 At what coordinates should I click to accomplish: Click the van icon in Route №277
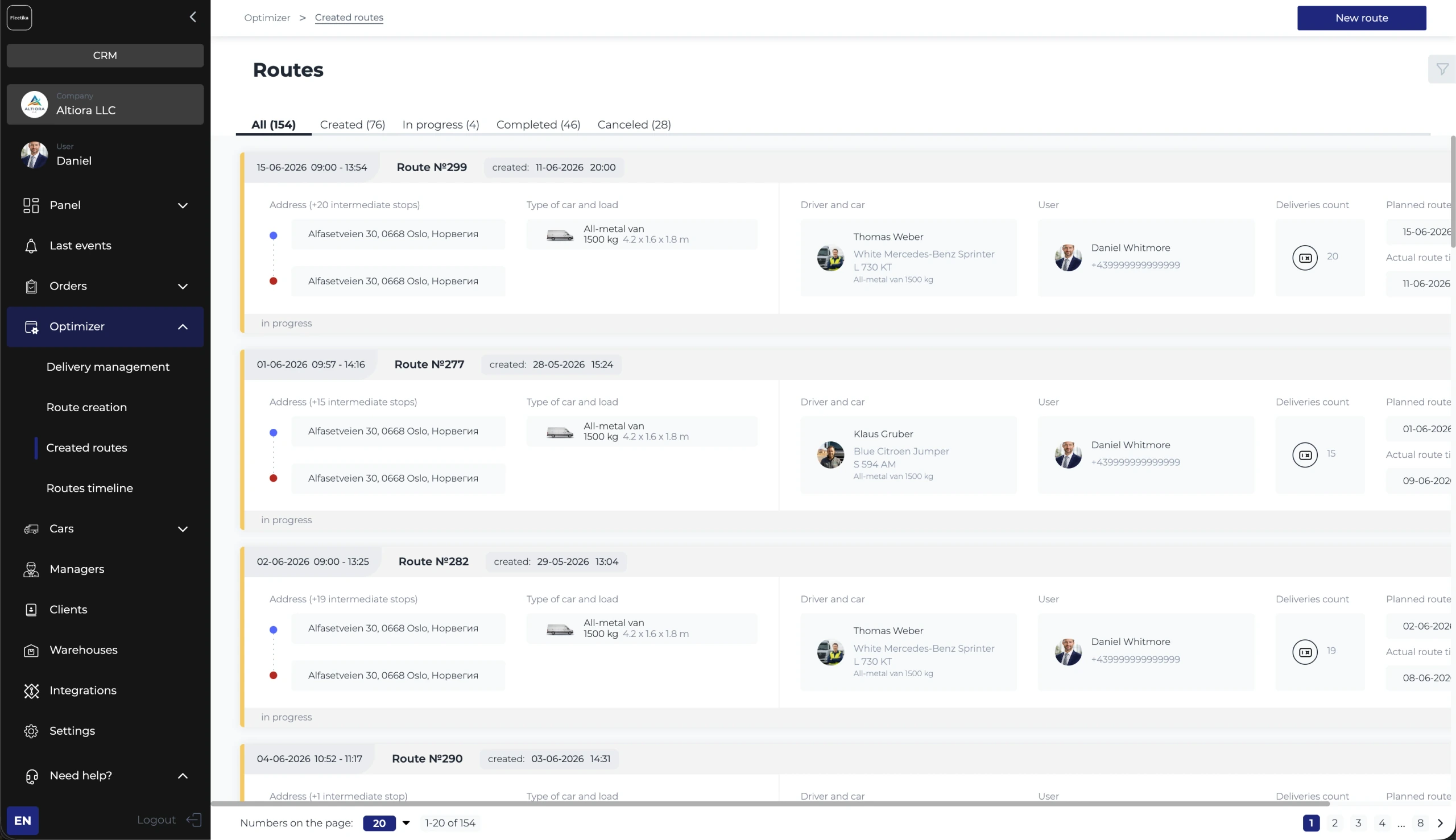coord(560,432)
